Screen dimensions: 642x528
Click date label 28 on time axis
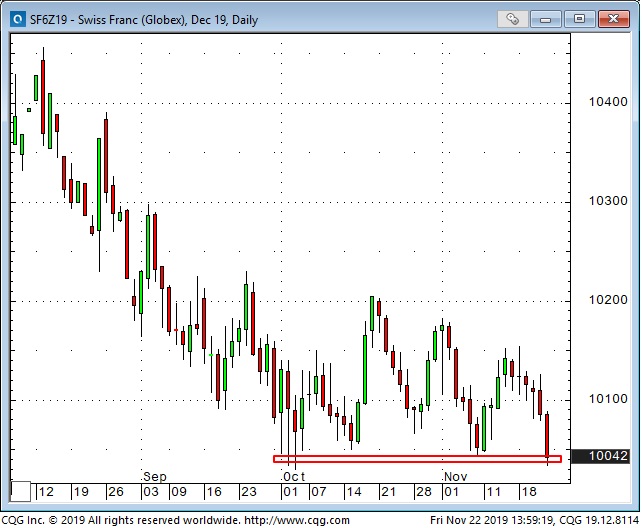(424, 492)
